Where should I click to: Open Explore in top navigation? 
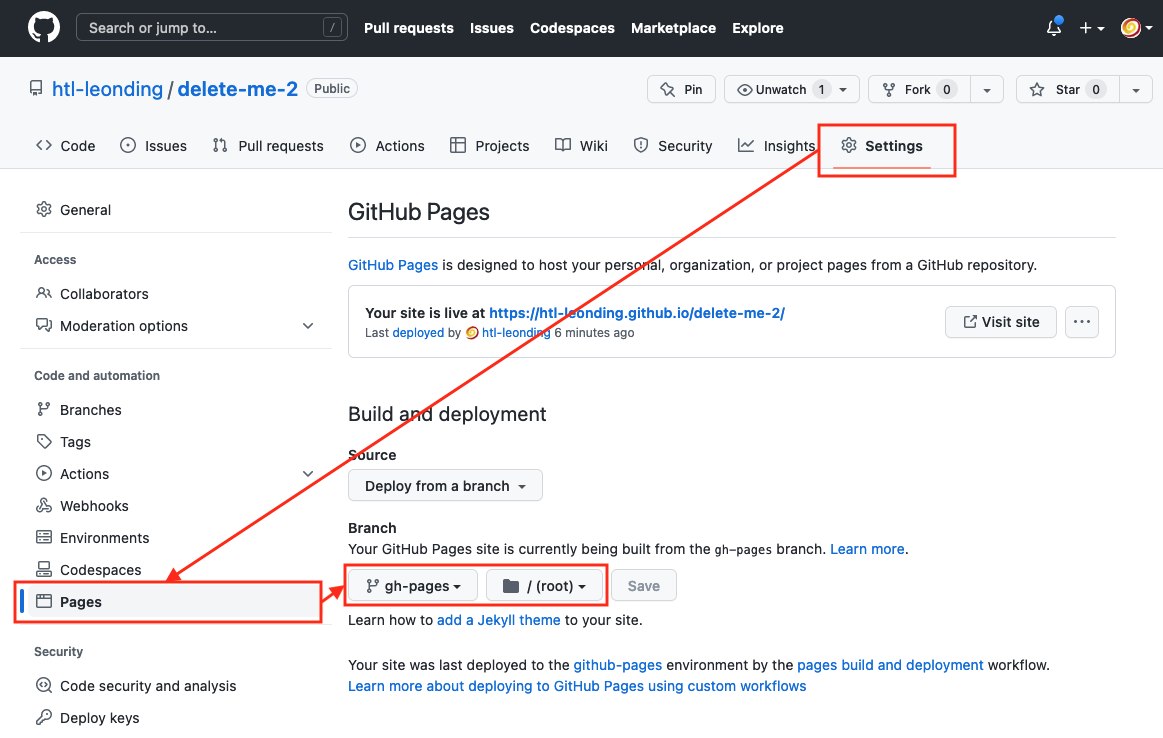(x=757, y=28)
